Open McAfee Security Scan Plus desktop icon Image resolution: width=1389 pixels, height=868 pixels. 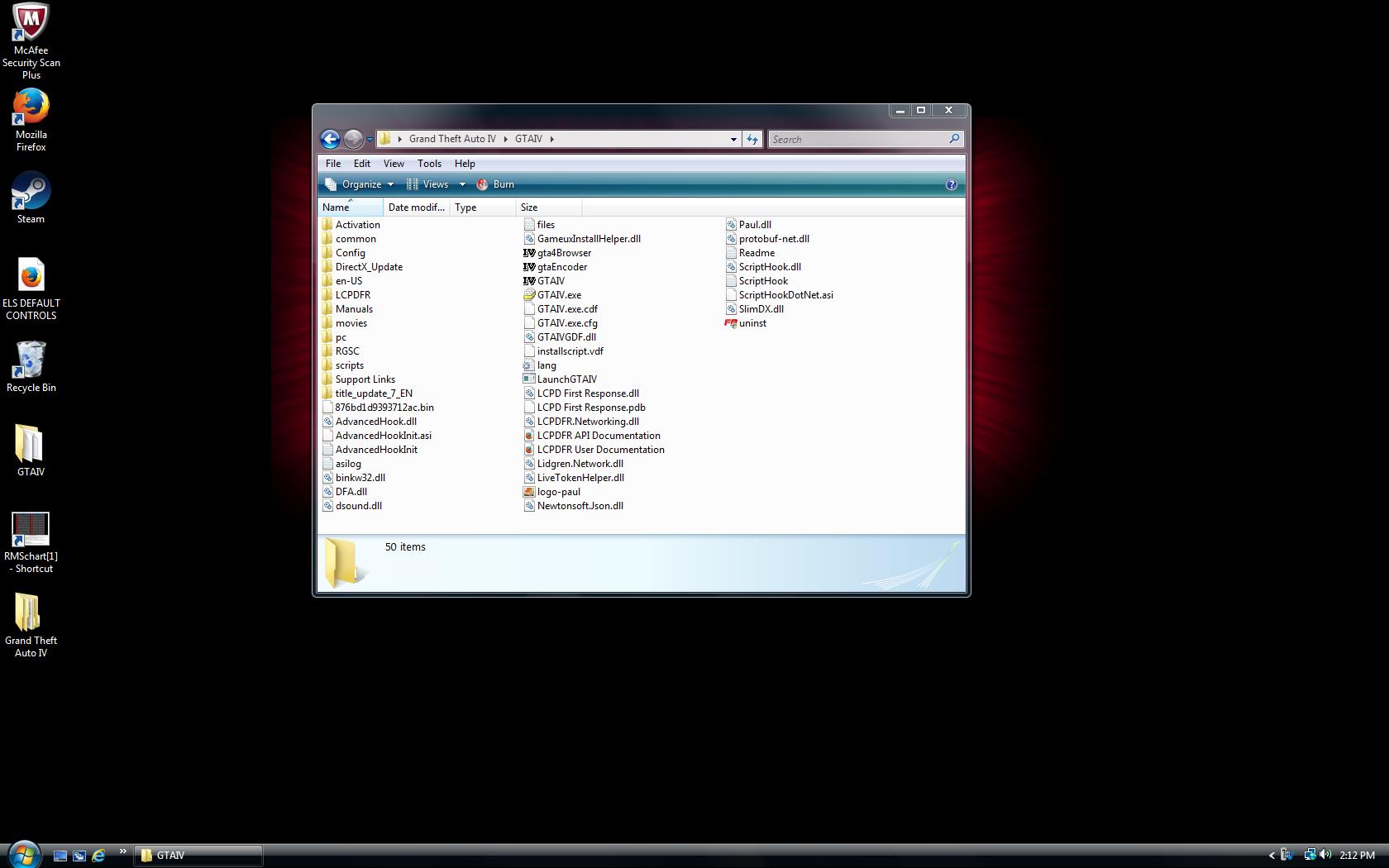click(31, 41)
